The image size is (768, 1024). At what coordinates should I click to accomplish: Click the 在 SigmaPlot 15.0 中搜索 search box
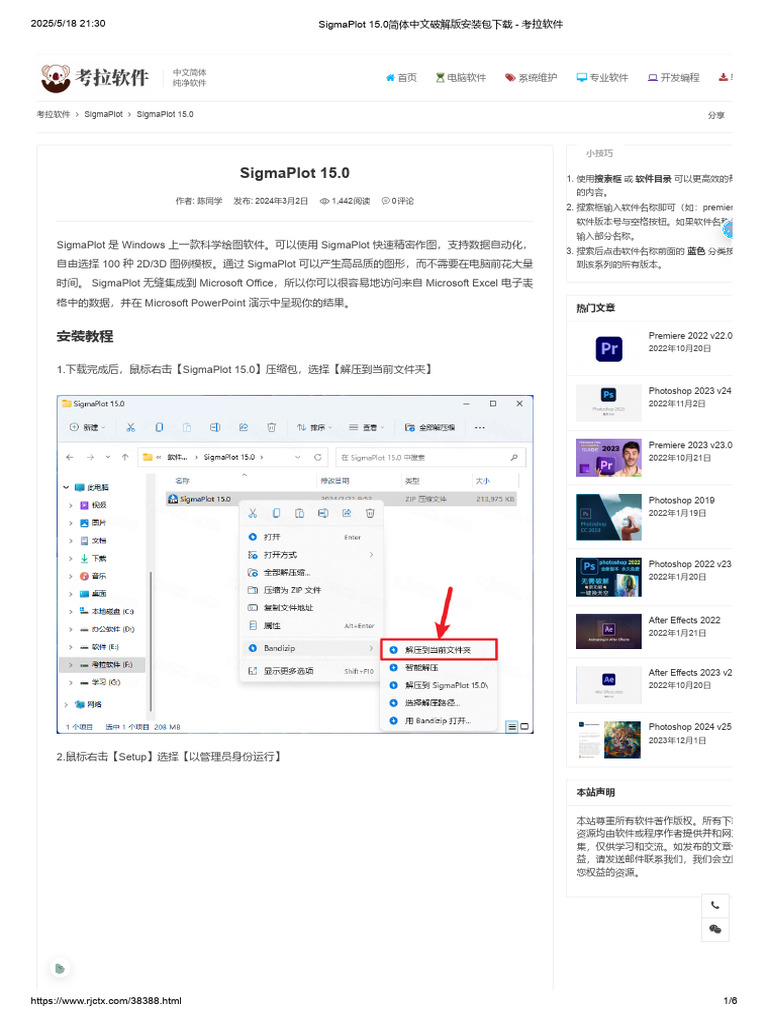tap(430, 458)
